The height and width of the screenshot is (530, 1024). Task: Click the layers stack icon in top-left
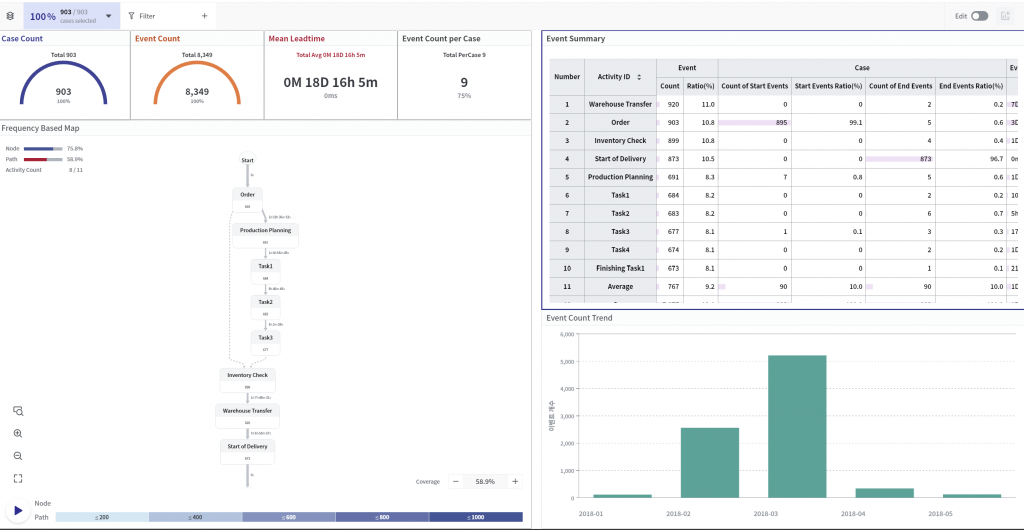pos(10,16)
